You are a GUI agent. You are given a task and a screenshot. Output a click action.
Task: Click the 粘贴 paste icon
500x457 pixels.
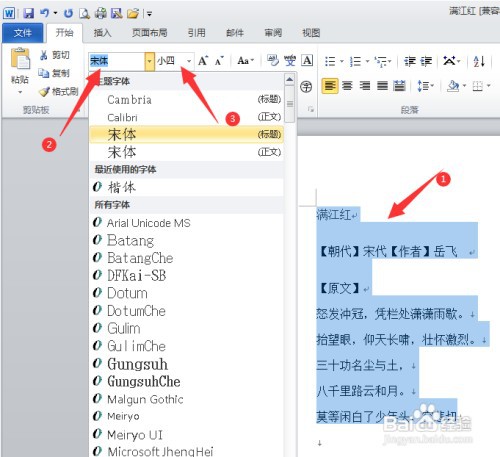[20, 59]
